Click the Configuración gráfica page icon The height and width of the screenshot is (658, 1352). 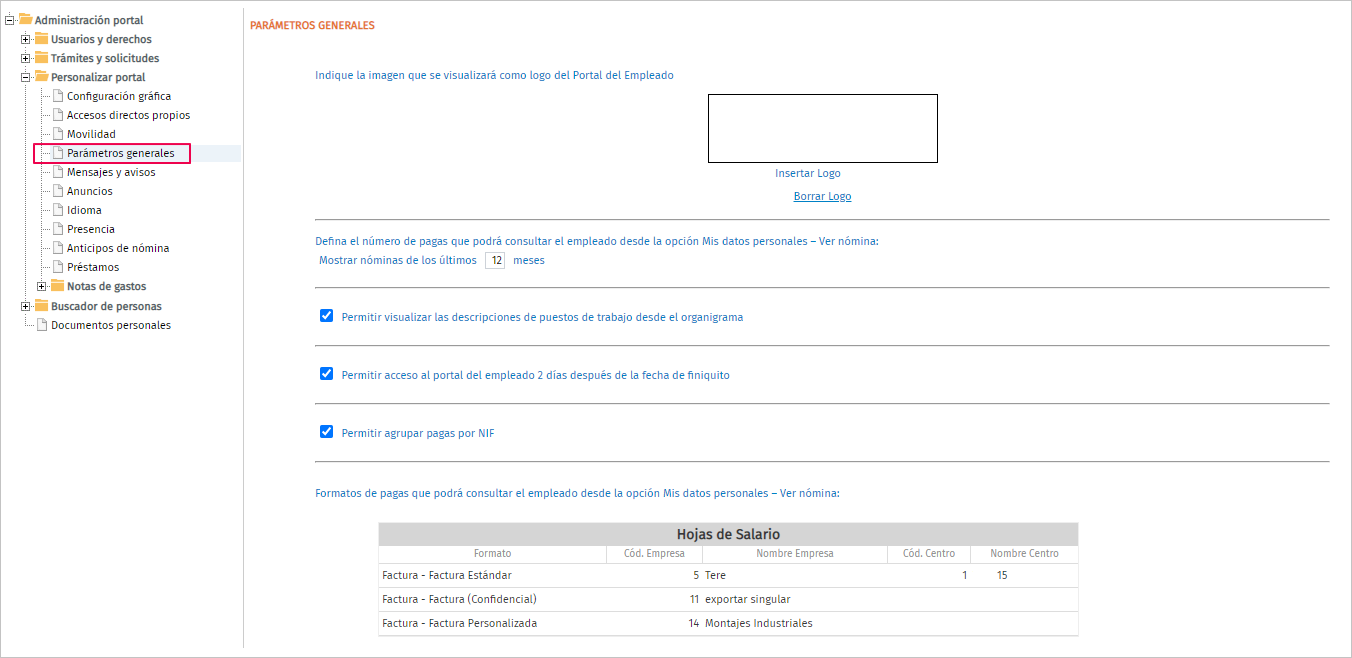(57, 96)
